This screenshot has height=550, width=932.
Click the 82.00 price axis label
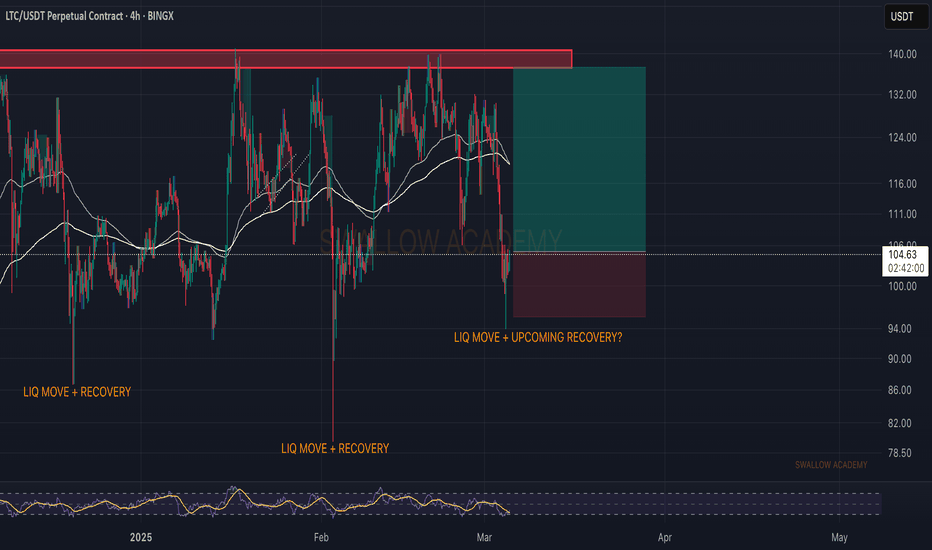click(x=899, y=423)
